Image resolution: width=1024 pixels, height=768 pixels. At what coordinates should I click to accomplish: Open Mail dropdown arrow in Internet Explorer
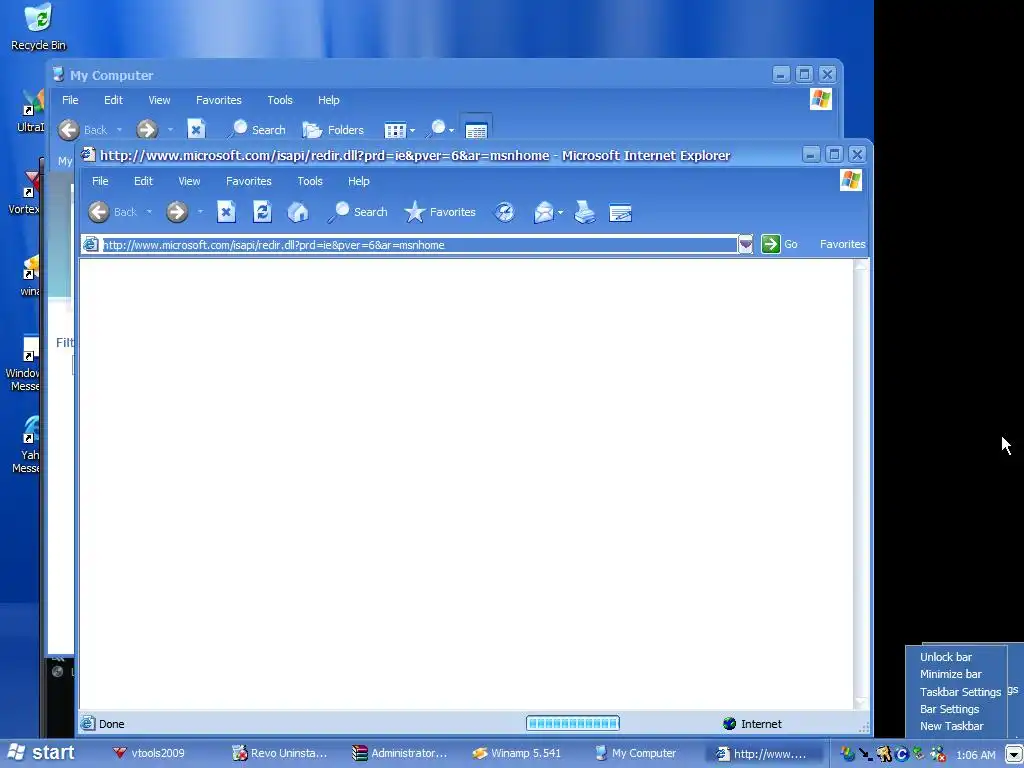coord(560,212)
